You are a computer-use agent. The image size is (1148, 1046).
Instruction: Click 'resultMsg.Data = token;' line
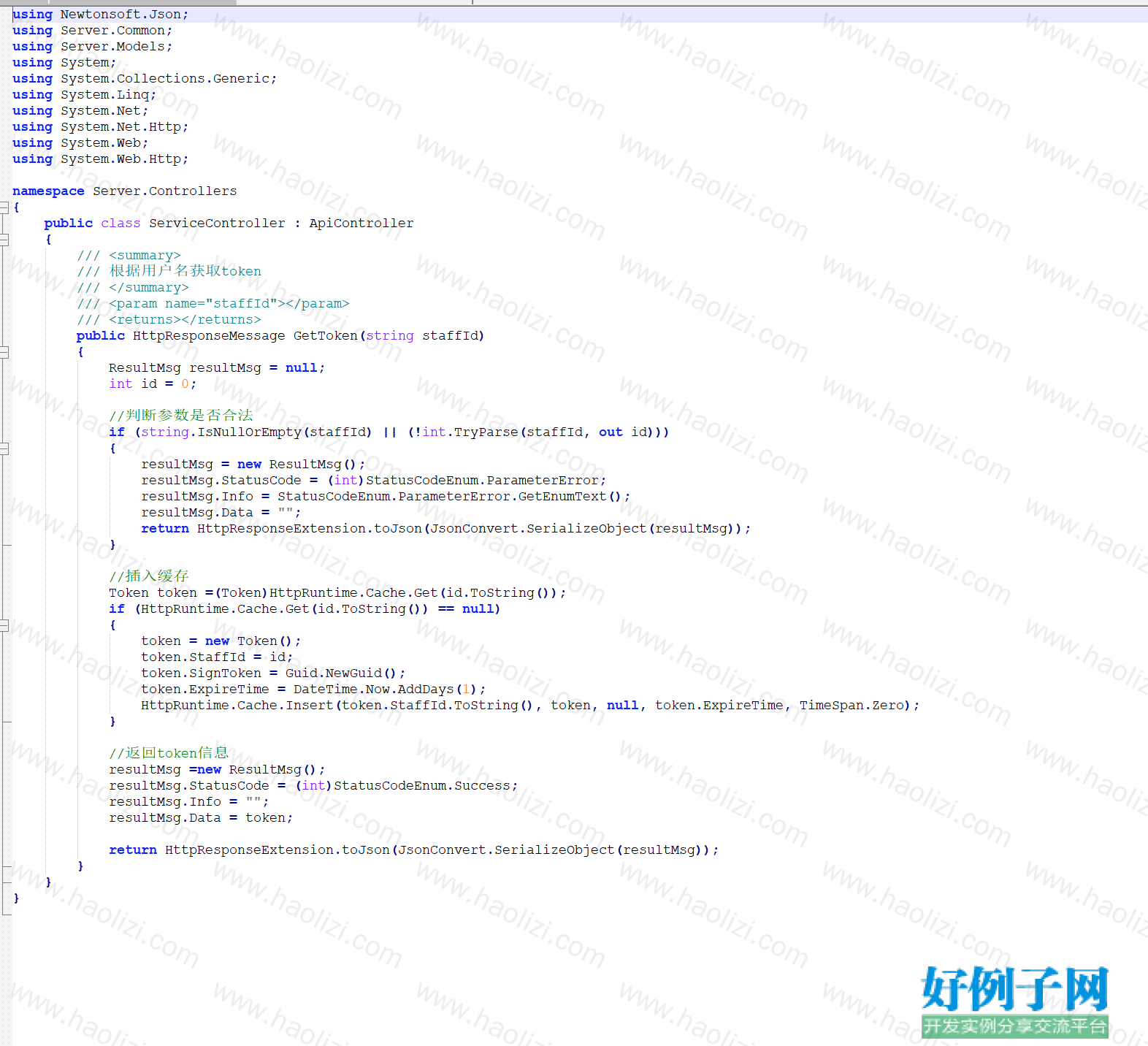pos(201,817)
